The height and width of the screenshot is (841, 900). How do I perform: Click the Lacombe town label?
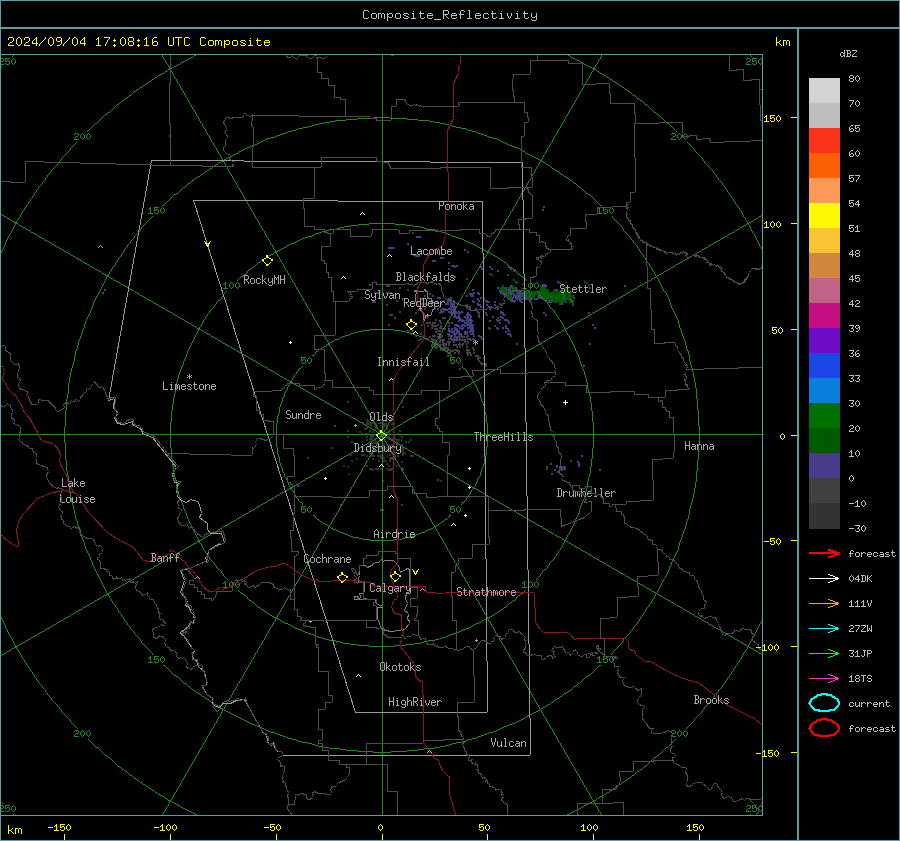431,251
